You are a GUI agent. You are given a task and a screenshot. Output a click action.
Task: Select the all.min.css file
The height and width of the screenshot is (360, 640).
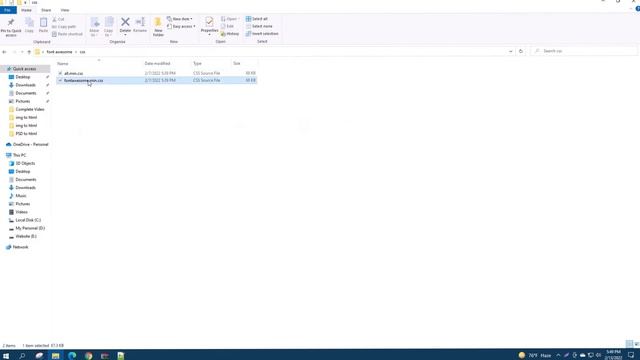coord(157,73)
